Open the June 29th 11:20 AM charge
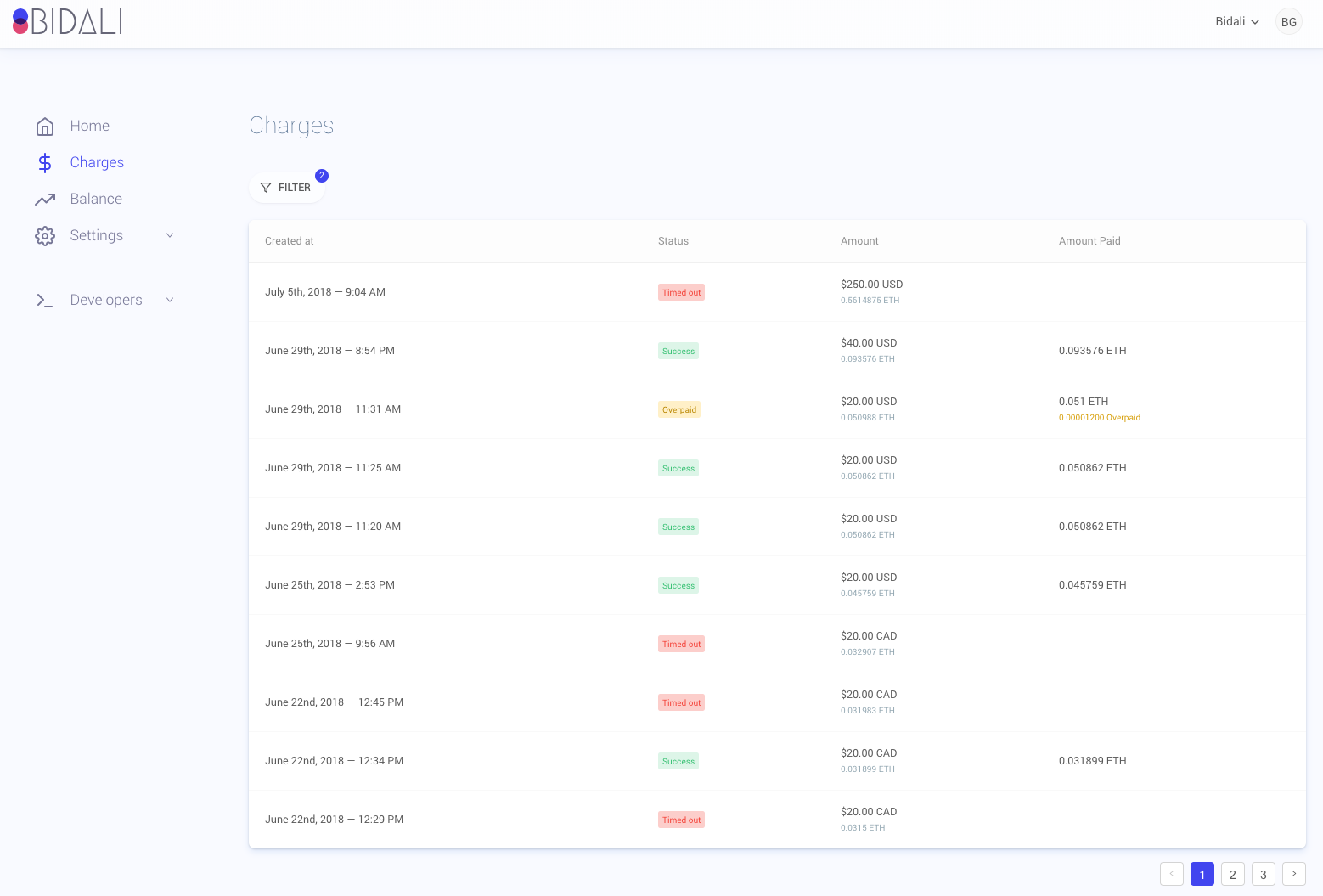 [777, 527]
